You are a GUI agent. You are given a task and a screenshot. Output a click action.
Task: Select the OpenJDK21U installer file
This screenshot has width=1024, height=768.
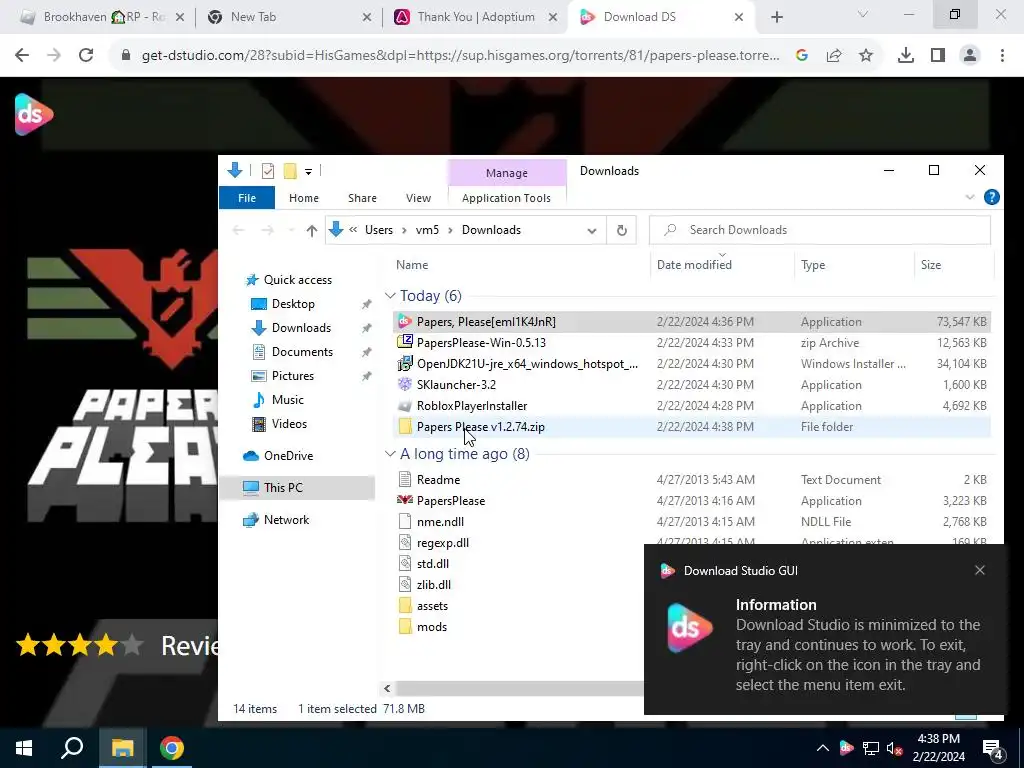692,364
